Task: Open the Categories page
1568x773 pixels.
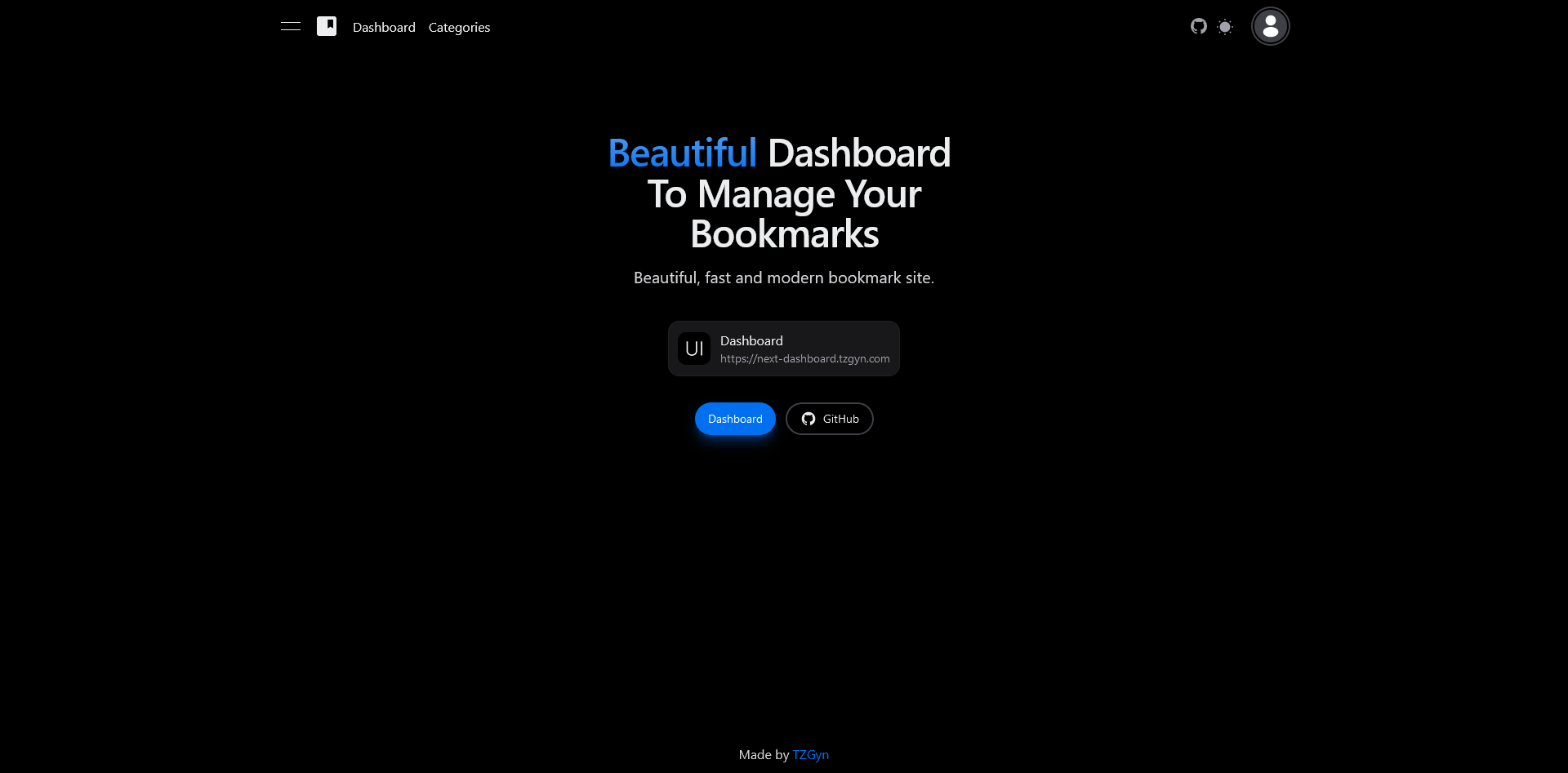Action: [x=459, y=27]
